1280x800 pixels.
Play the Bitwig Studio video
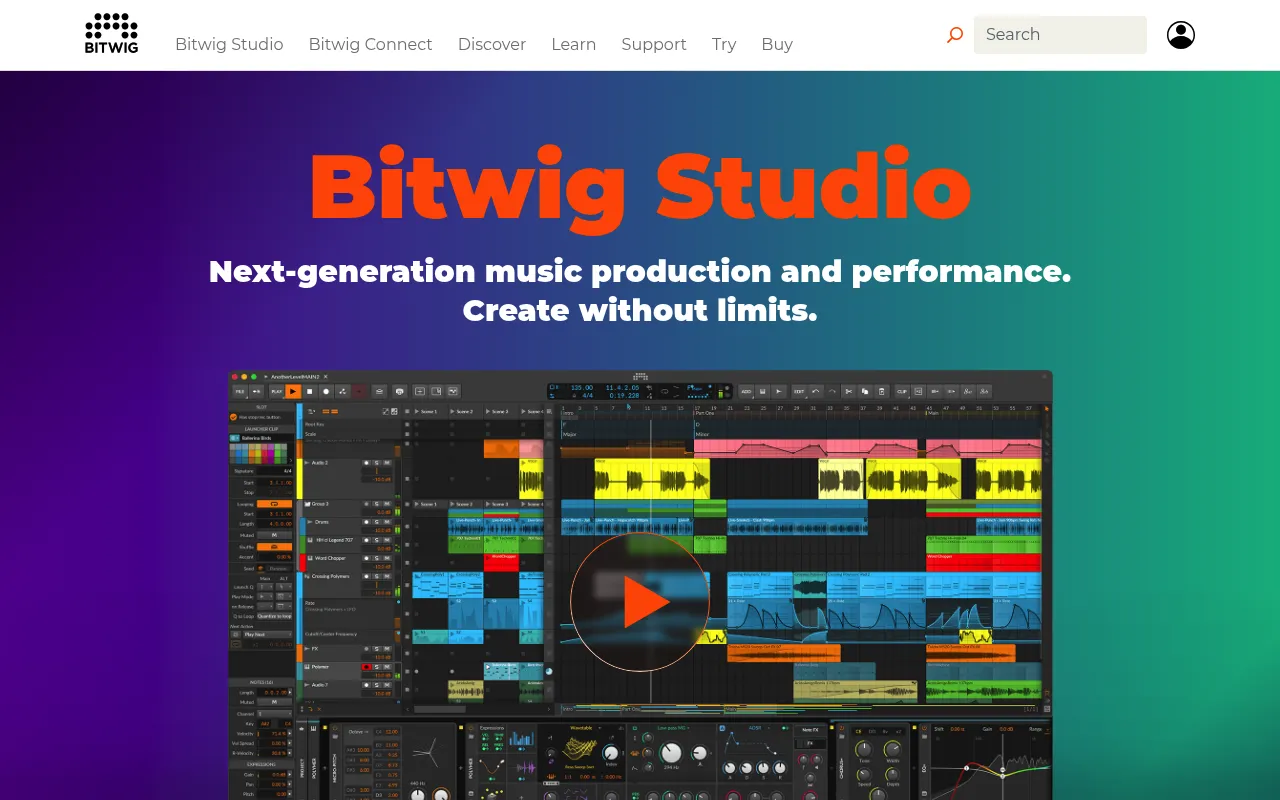click(x=640, y=602)
